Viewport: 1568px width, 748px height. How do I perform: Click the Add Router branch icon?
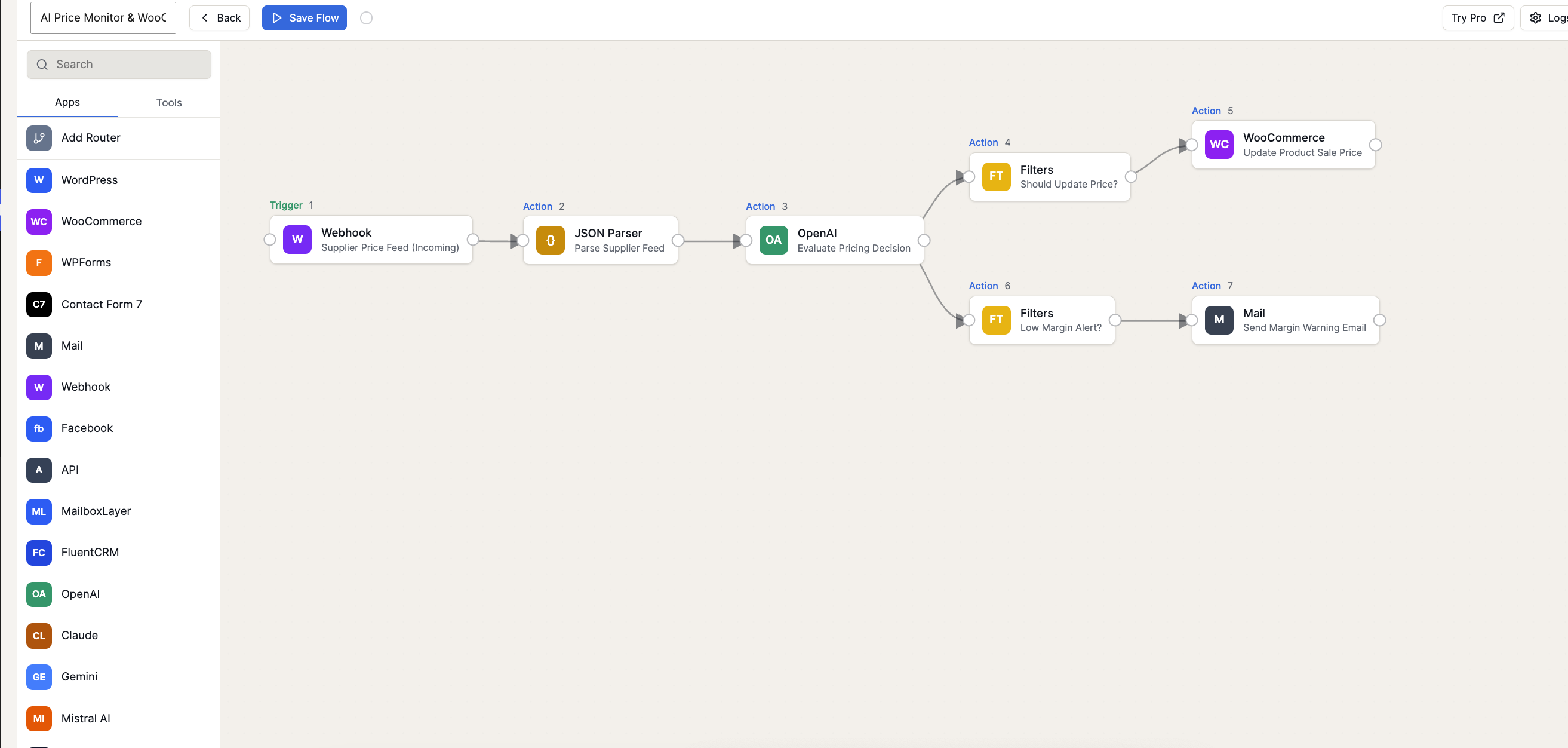(x=39, y=137)
